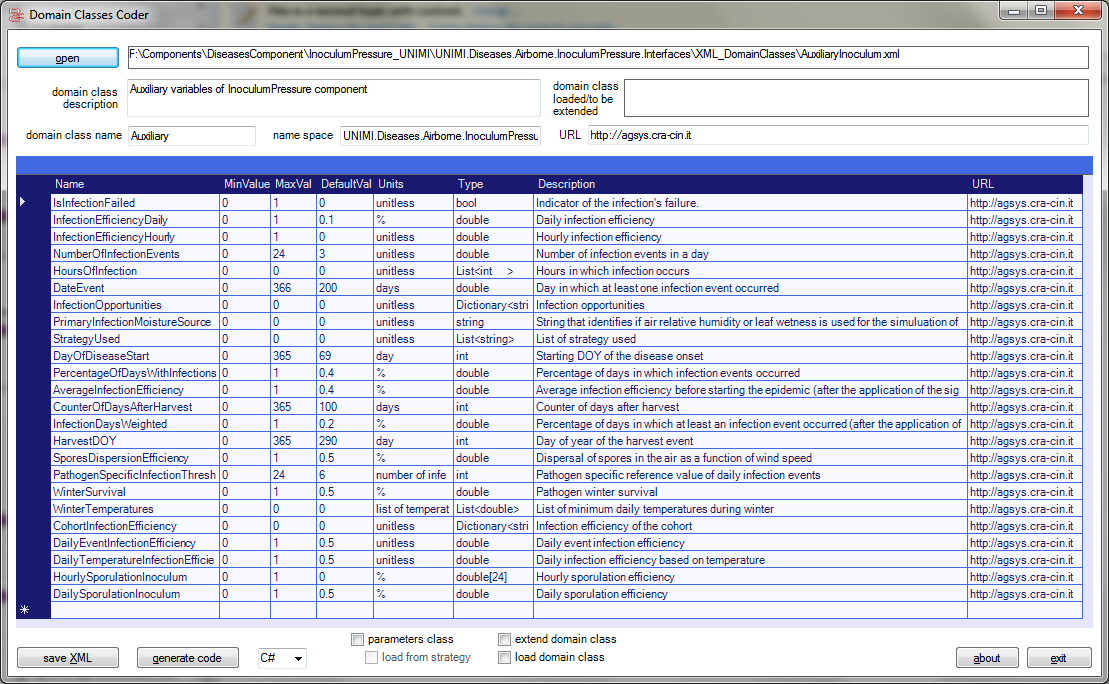Image resolution: width=1109 pixels, height=684 pixels.
Task: Click the double[24] type cell
Action: click(x=494, y=576)
